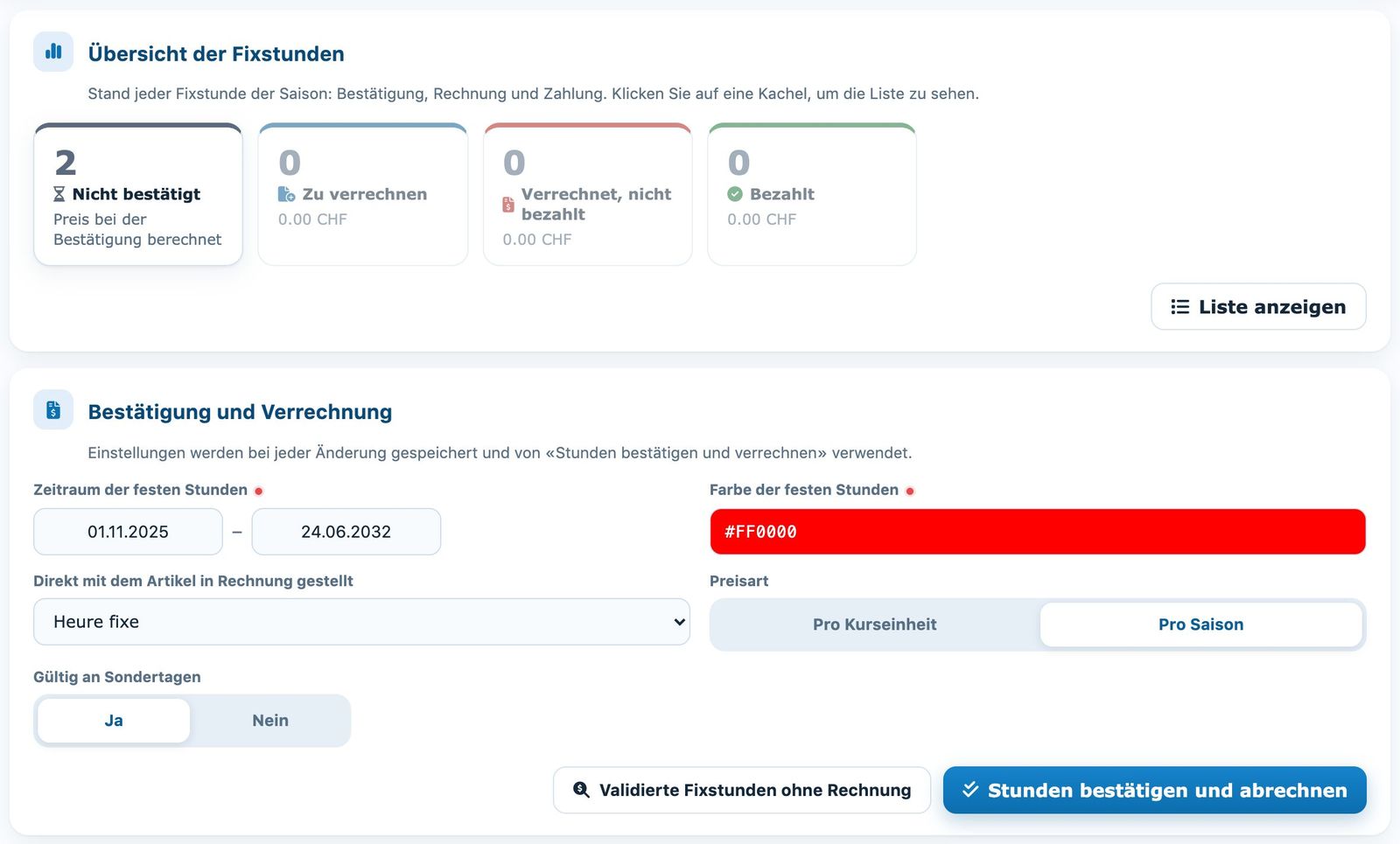Click Validierte Fixstunden ohne Rechnung button

pyautogui.click(x=742, y=790)
